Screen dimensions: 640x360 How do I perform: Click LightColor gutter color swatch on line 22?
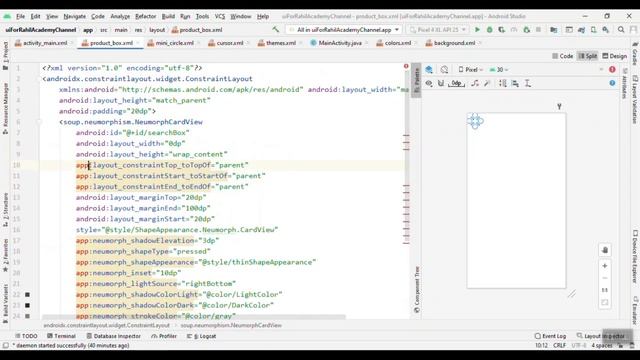point(27,294)
